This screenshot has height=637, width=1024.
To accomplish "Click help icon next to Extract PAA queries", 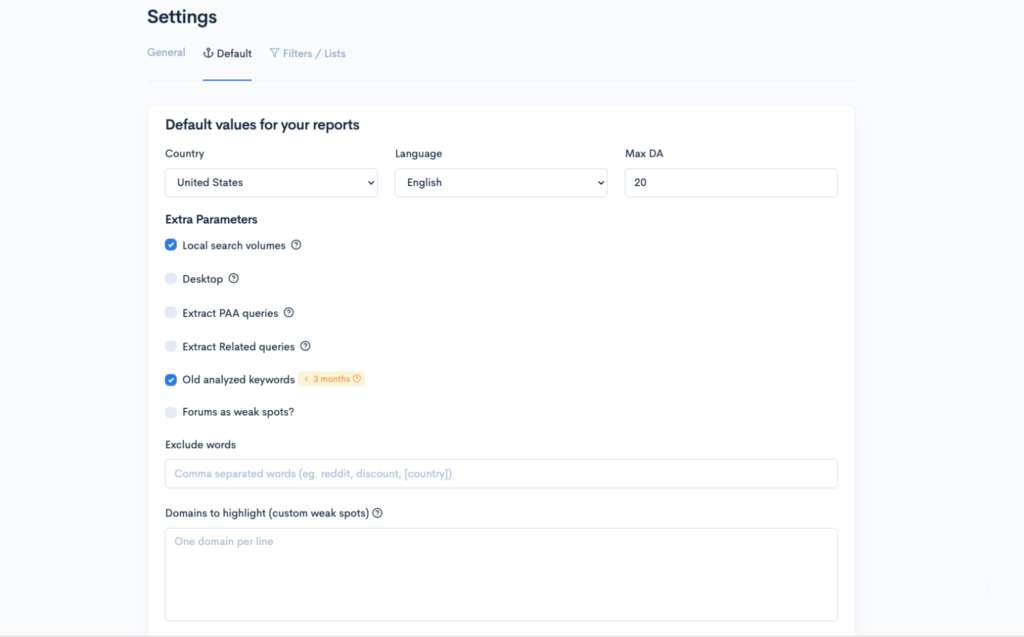I will (289, 313).
